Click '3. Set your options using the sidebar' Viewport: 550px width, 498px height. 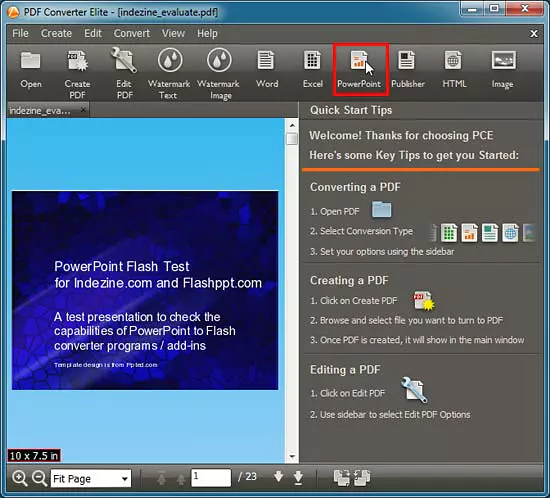(382, 251)
